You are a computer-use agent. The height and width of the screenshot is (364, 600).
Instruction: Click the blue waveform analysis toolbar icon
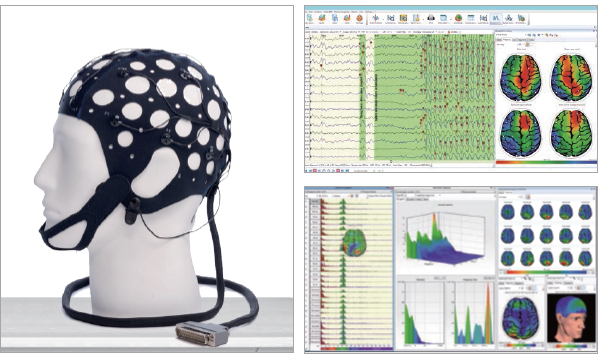click(375, 18)
